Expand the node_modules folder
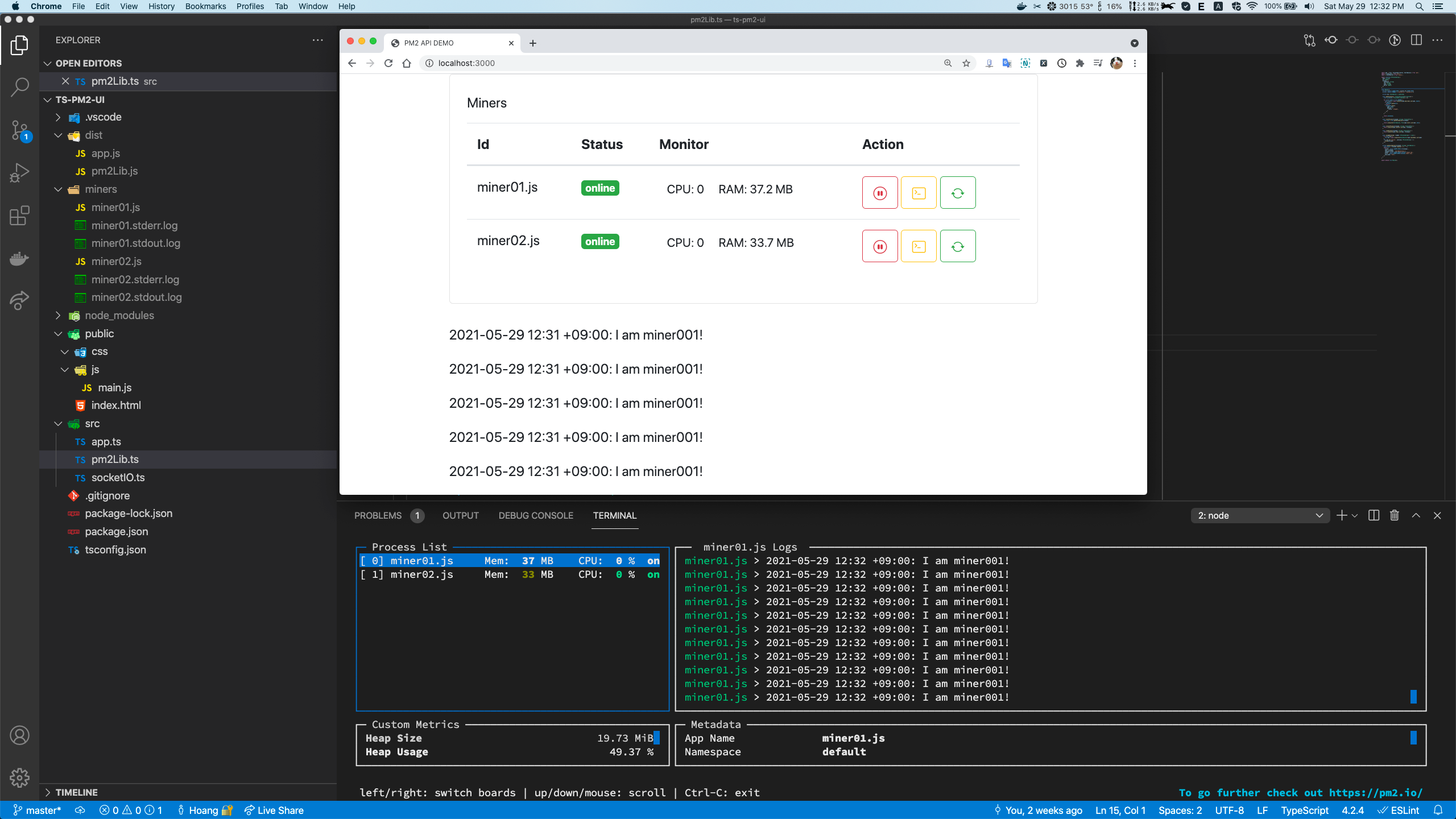The image size is (1456, 819). click(119, 315)
